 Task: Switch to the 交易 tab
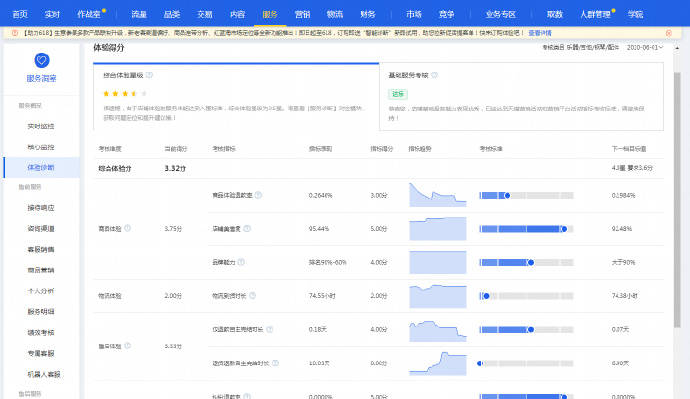coord(205,14)
